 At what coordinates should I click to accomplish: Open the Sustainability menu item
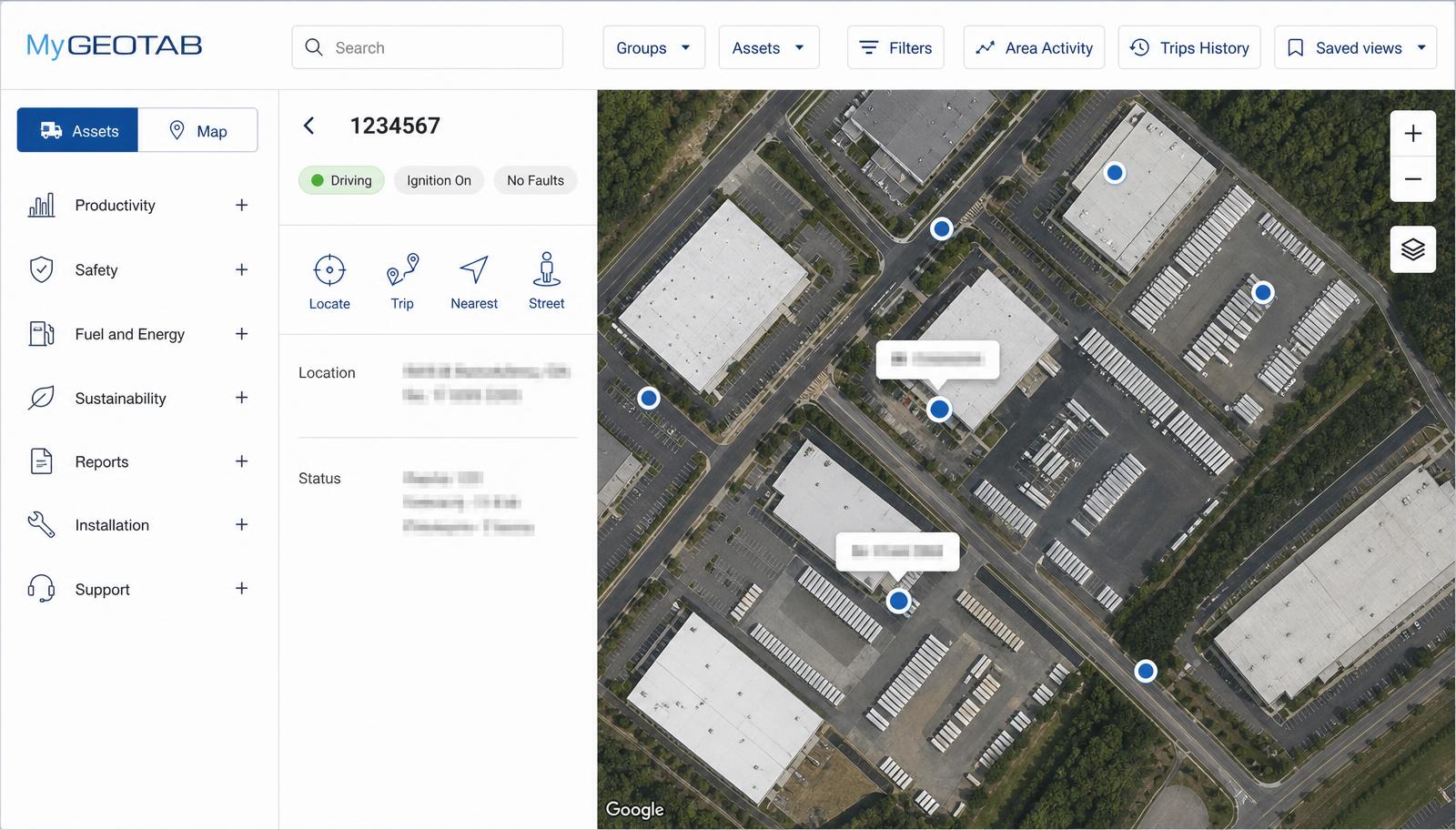point(138,398)
